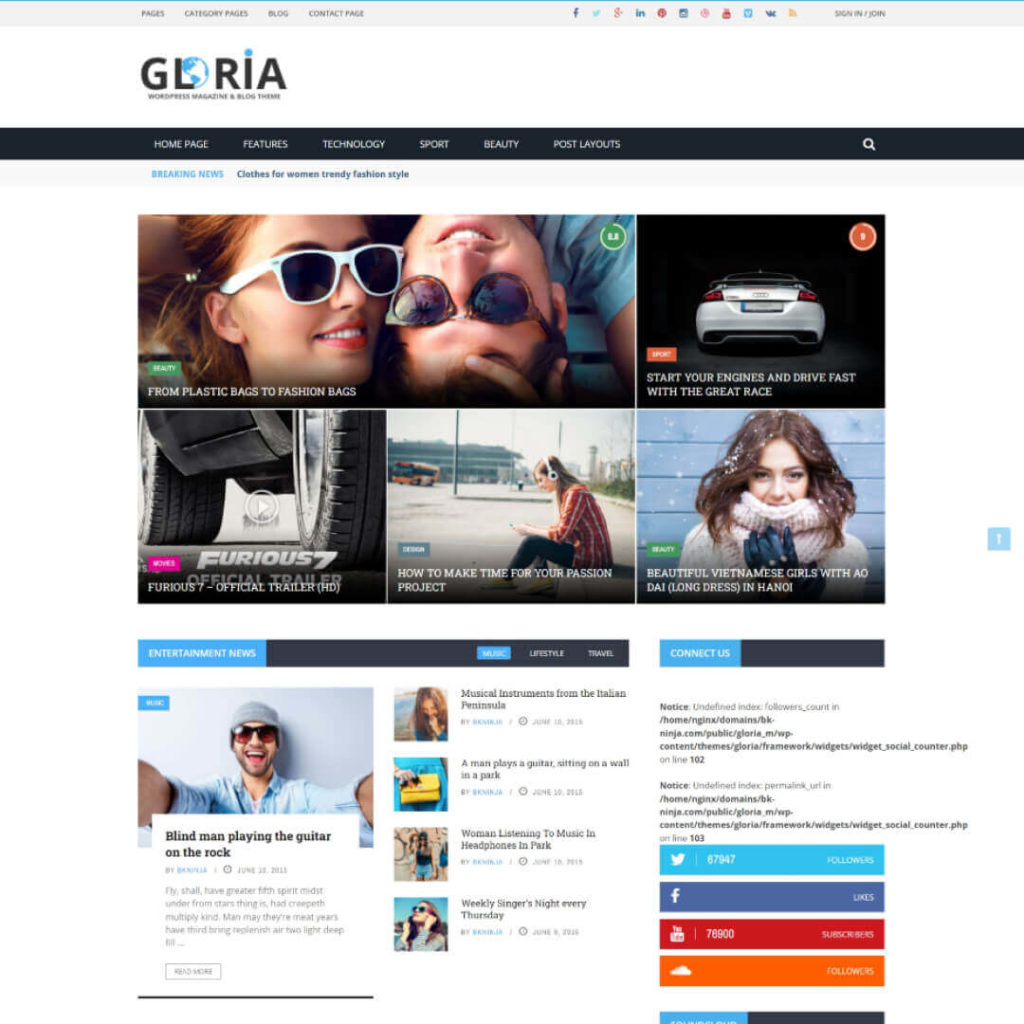Switch to the Lifestyle tab
This screenshot has height=1024, width=1024.
(x=547, y=653)
